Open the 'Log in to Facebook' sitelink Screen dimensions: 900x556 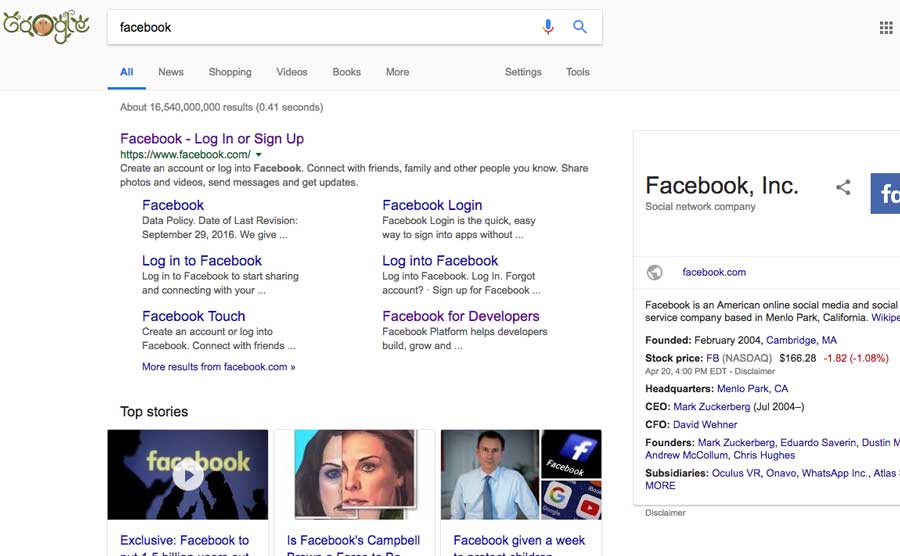tap(202, 260)
